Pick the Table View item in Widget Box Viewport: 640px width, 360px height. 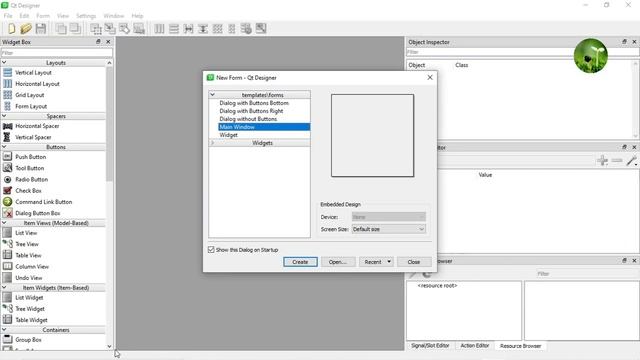(x=28, y=255)
